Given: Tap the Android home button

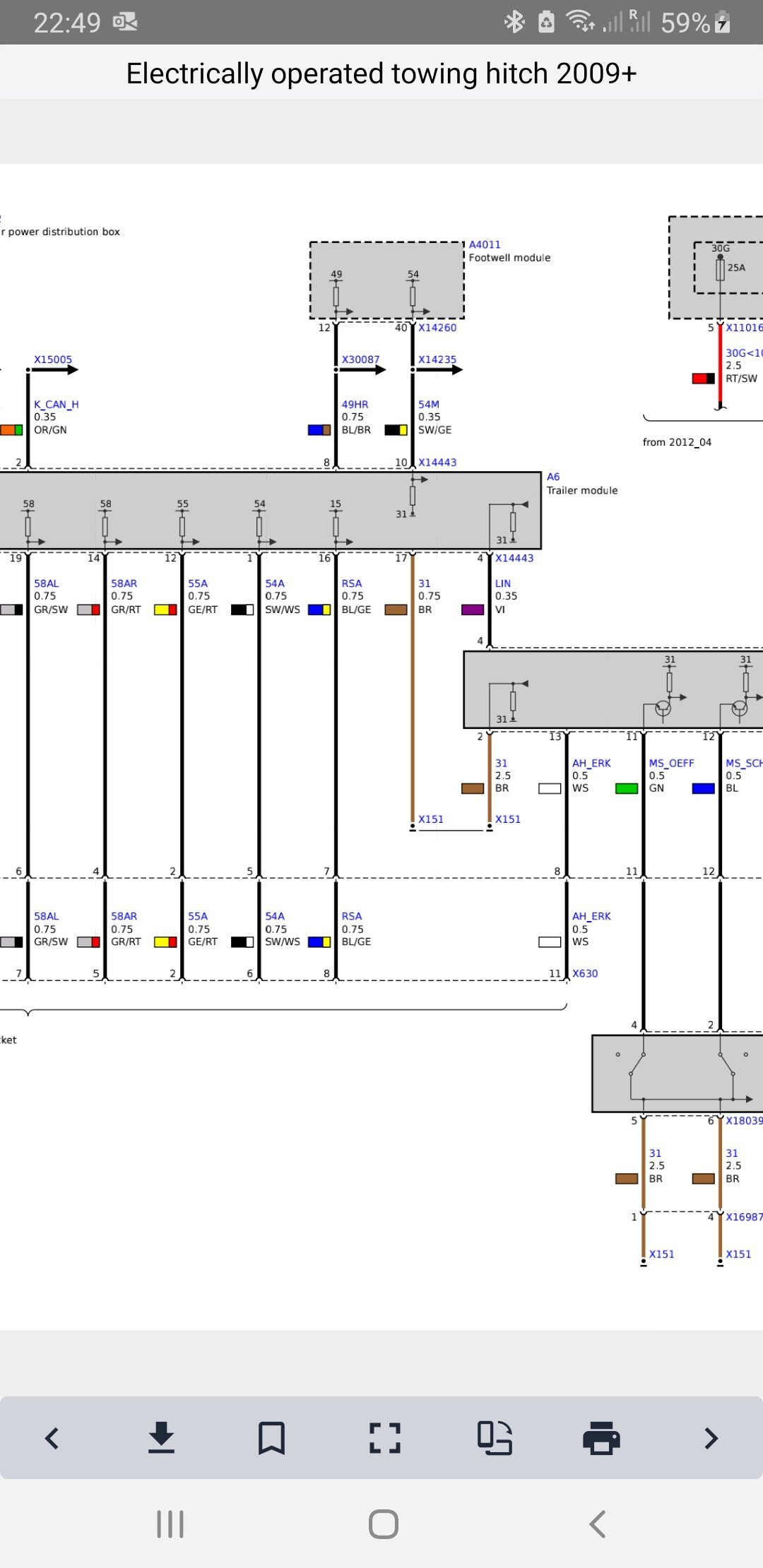Looking at the screenshot, I should 384,1524.
